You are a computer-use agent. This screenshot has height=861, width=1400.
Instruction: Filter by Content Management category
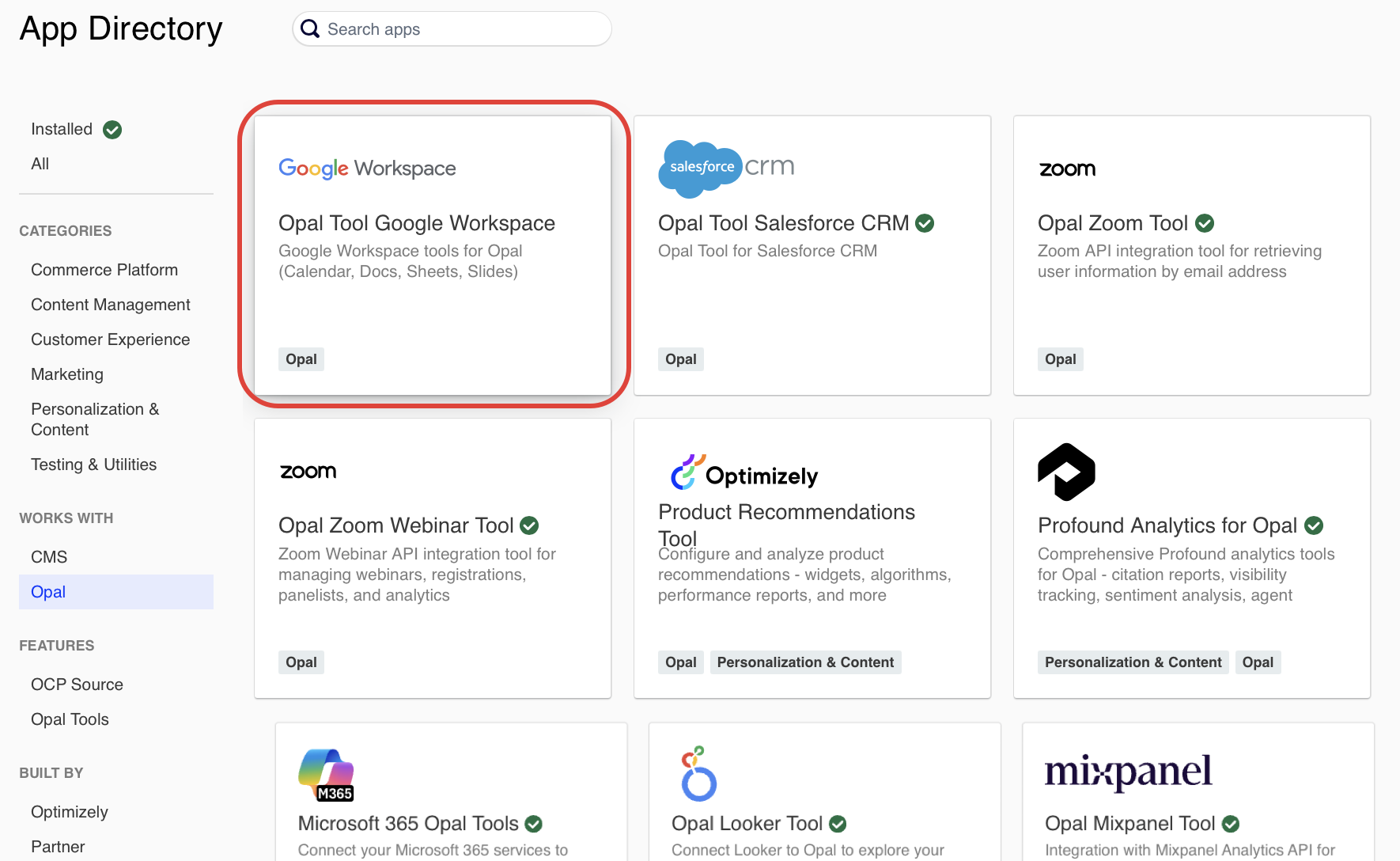(x=111, y=305)
